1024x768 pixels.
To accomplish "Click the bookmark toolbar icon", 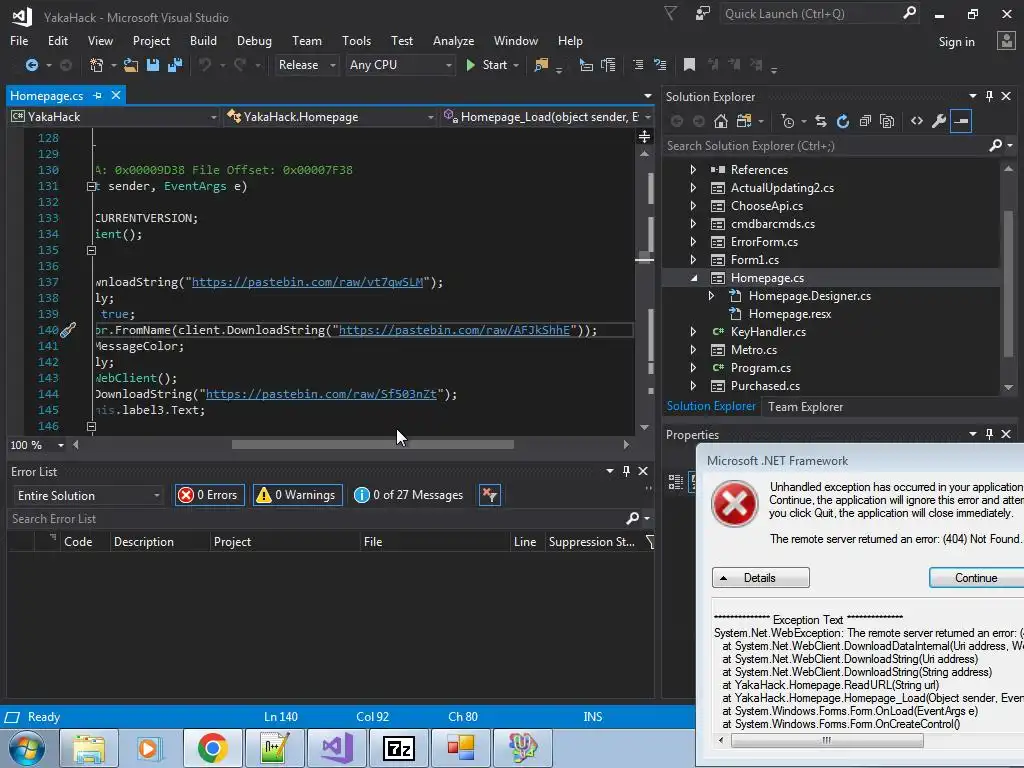I will coord(689,65).
